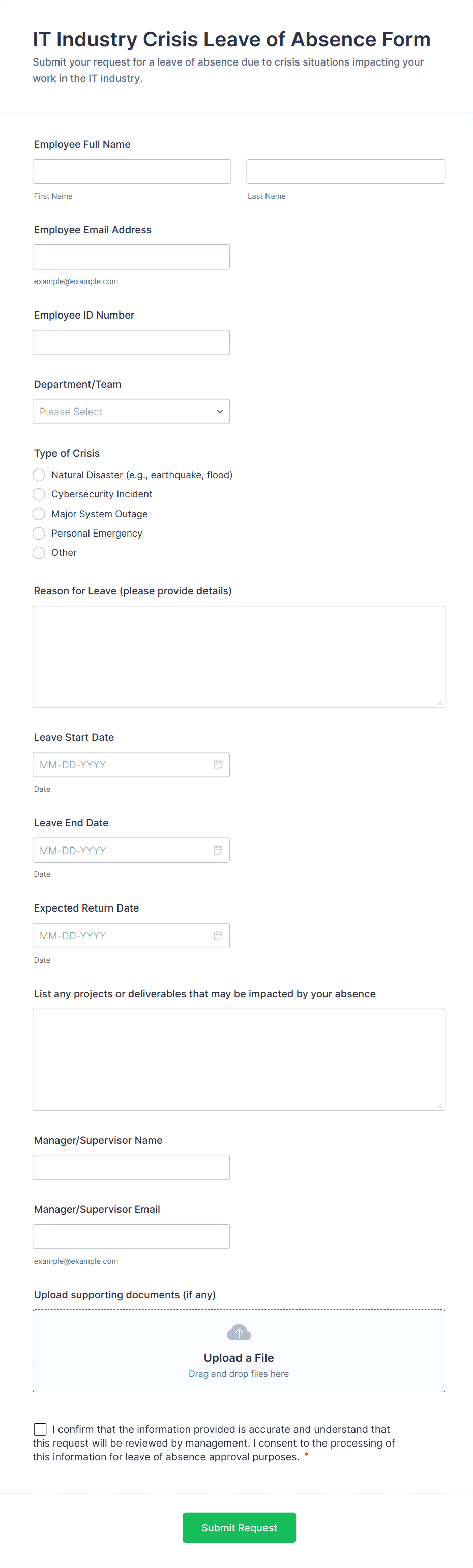Pick Personal Emergency as crisis type
473x1568 pixels.
pos(39,533)
